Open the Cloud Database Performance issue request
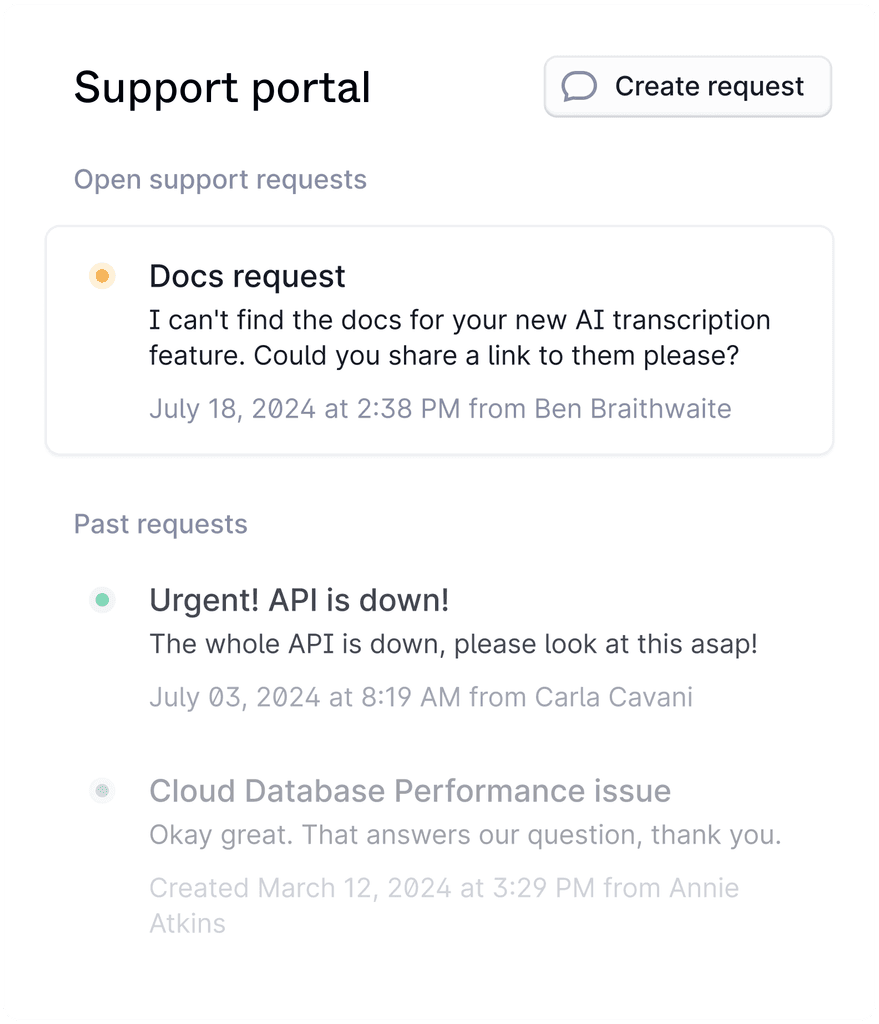 point(410,792)
